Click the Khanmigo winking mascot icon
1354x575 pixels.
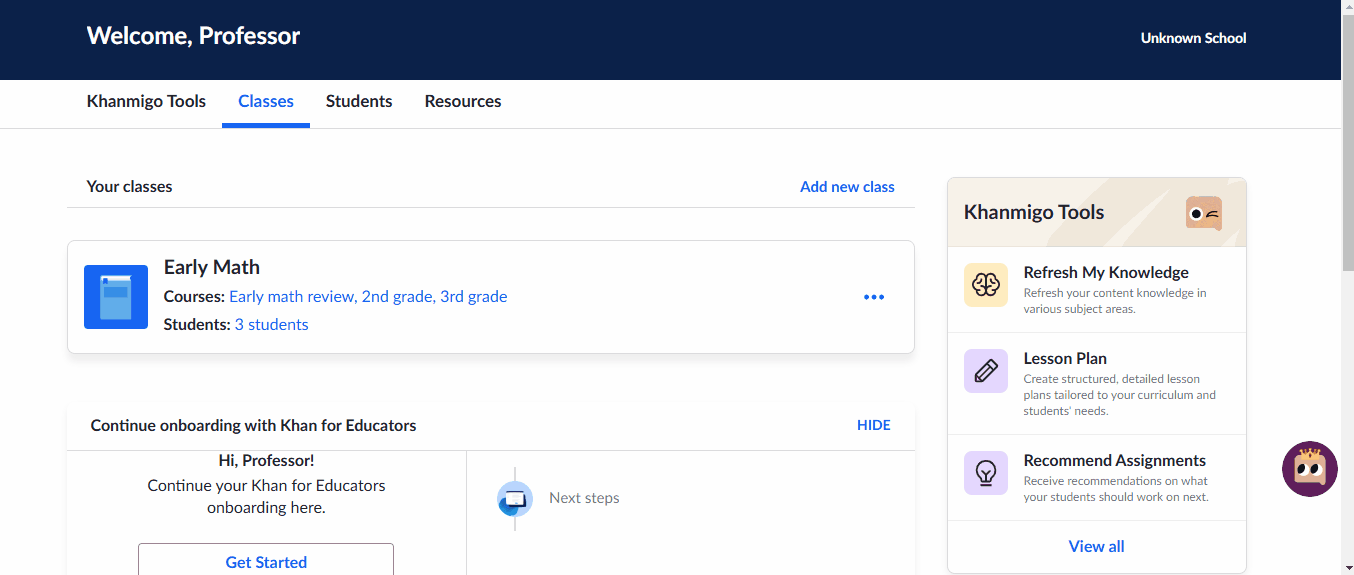click(1204, 213)
